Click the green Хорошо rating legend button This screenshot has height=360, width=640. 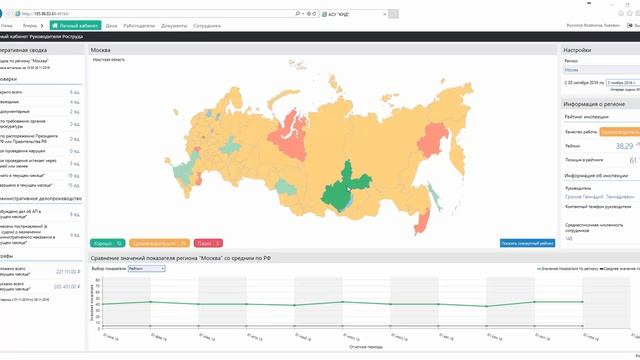click(x=108, y=243)
